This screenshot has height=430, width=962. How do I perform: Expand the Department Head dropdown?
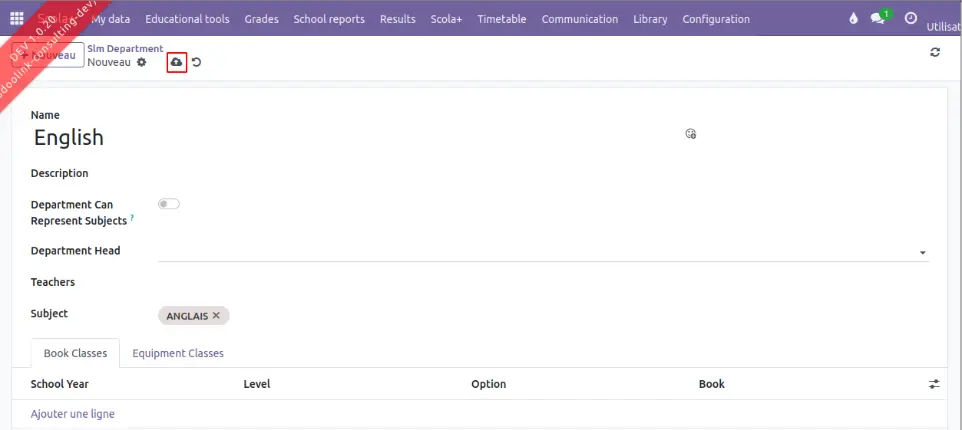922,252
